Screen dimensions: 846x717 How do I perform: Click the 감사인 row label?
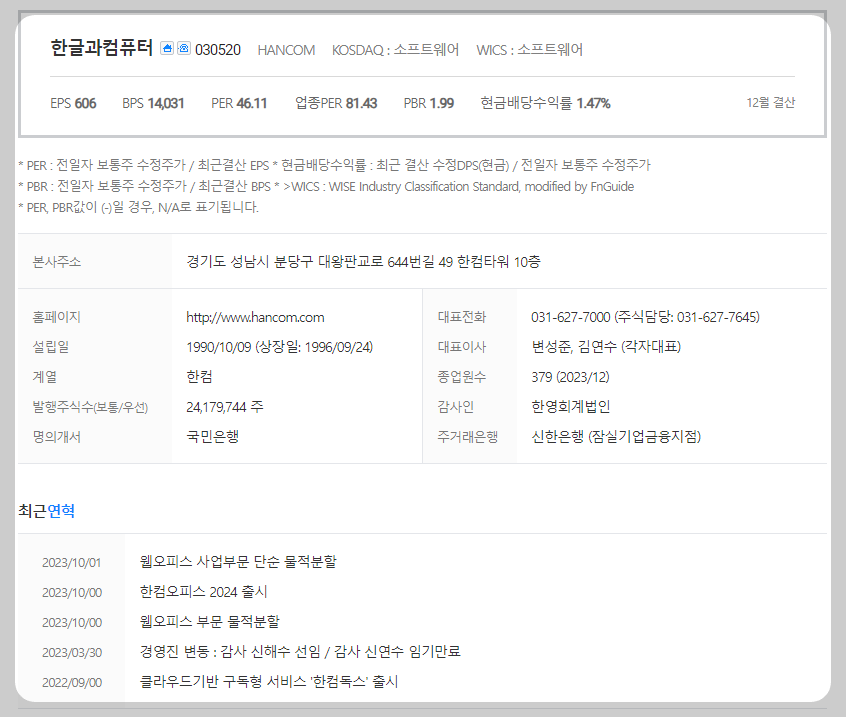click(x=456, y=407)
